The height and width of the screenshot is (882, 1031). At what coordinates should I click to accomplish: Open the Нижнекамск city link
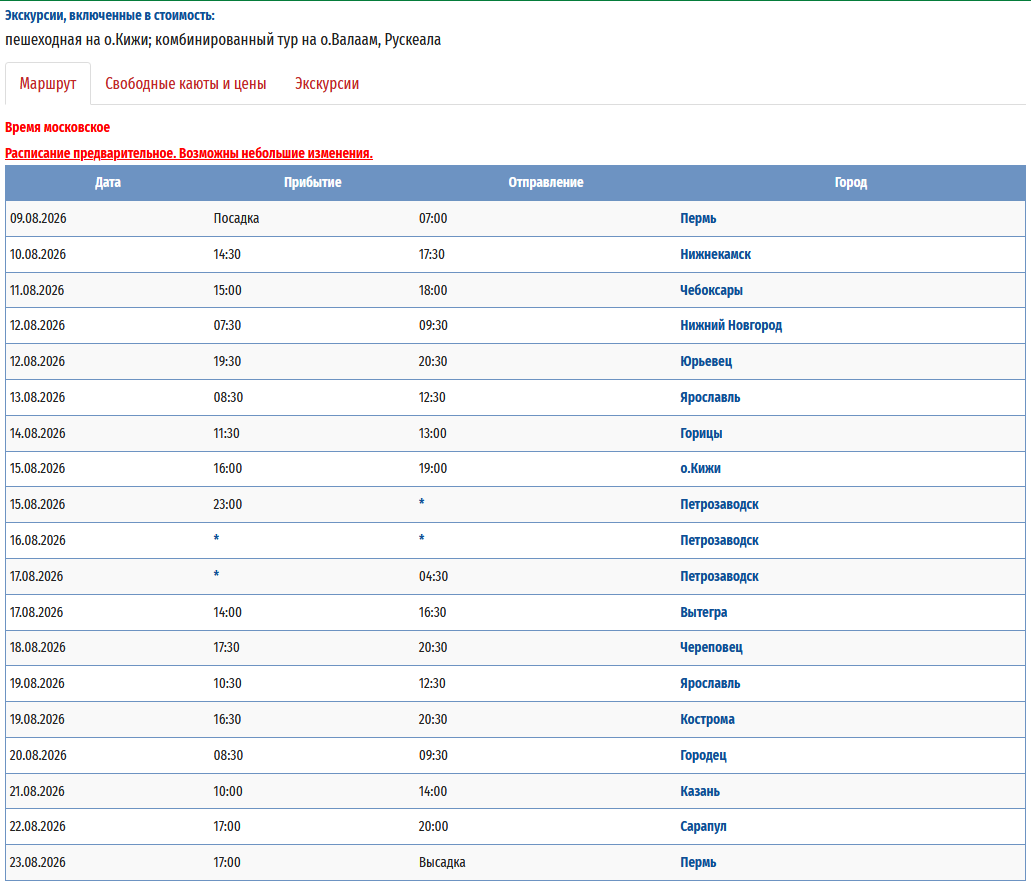[715, 254]
